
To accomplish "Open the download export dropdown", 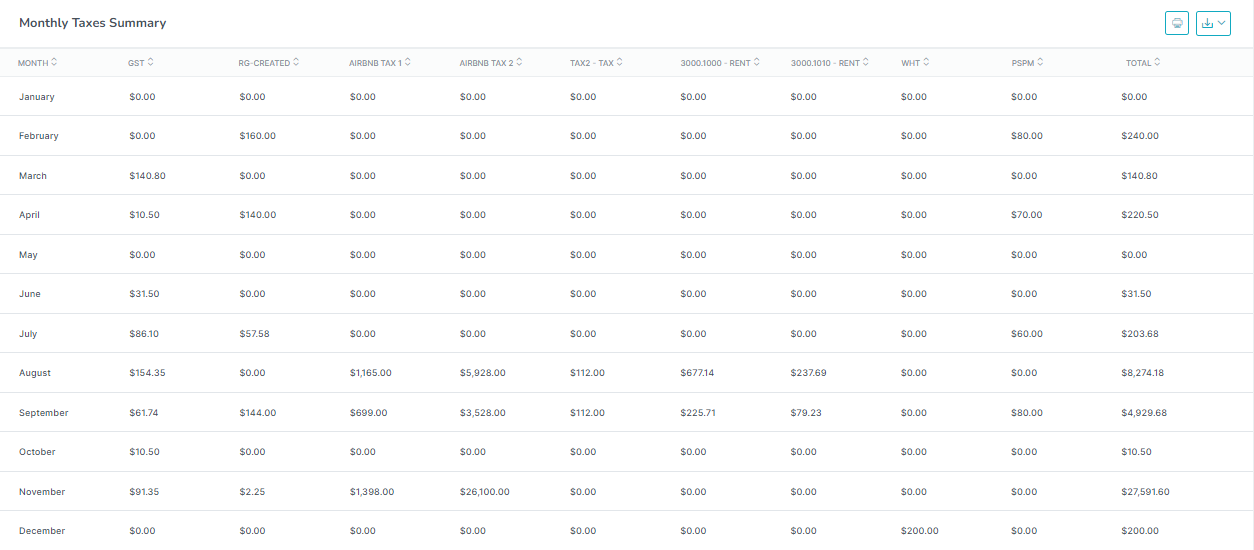I will point(1213,23).
